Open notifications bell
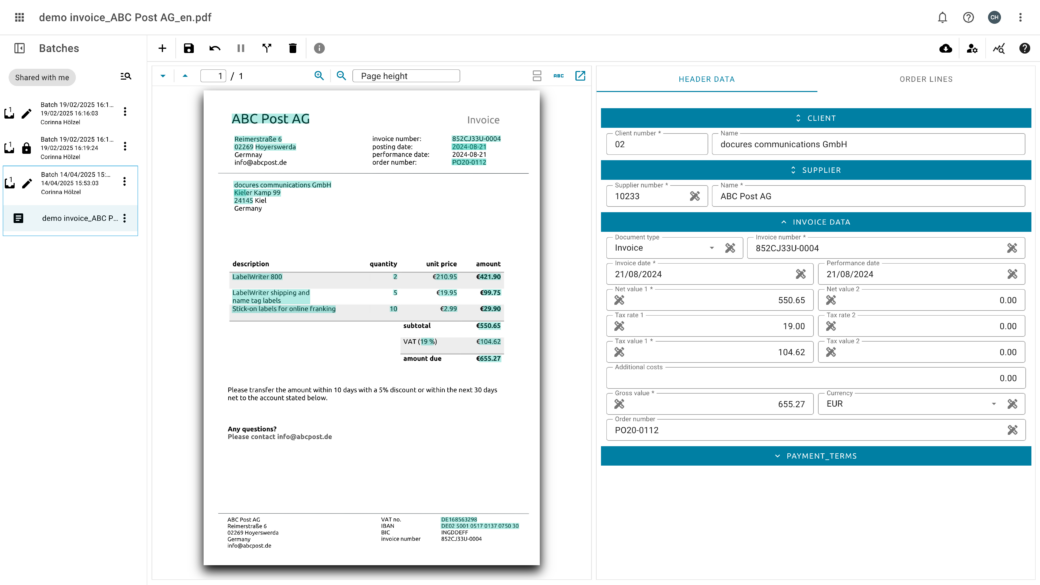The image size is (1040, 585). point(942,17)
